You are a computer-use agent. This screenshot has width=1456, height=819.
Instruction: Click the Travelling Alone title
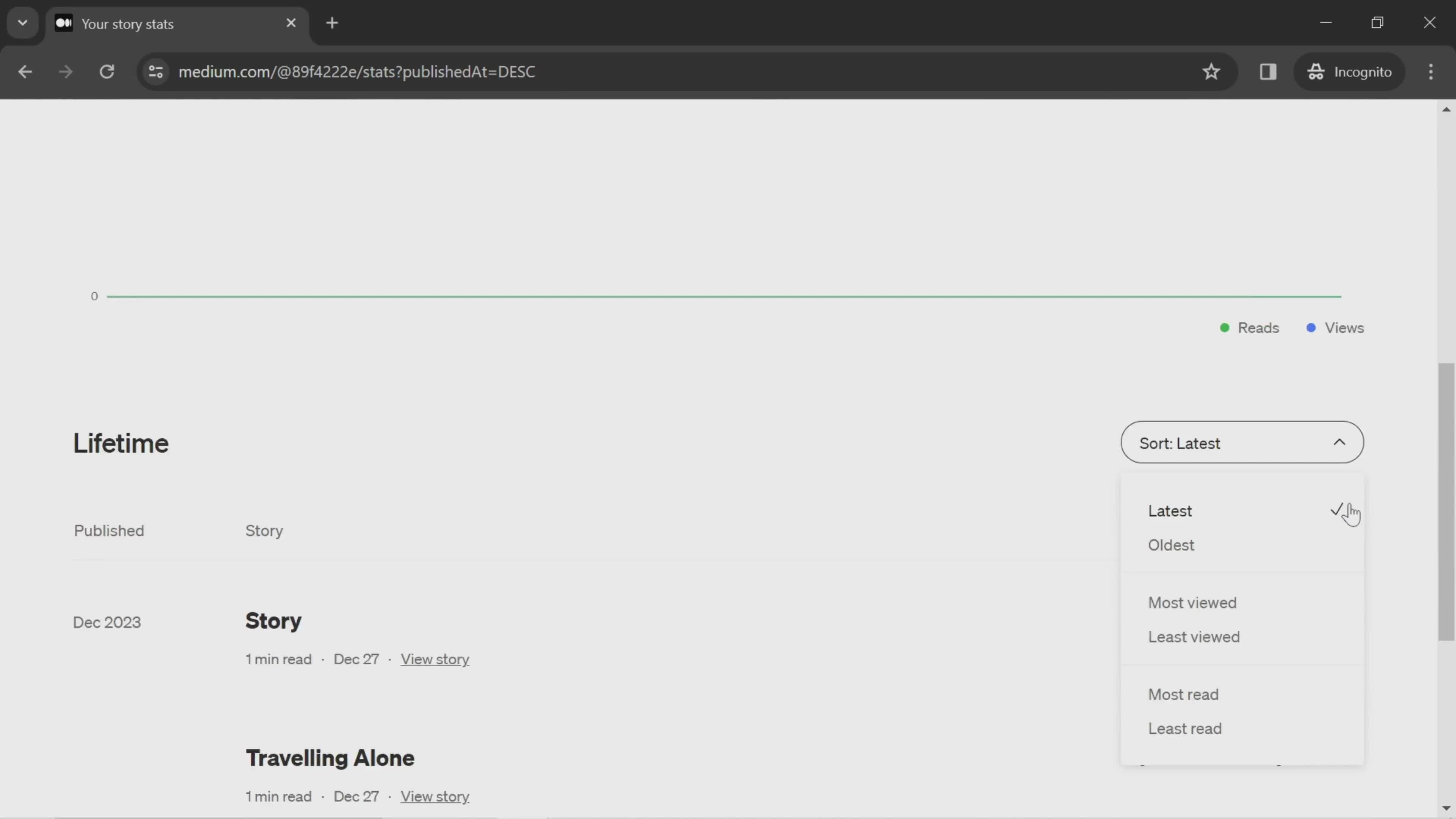[x=329, y=758]
